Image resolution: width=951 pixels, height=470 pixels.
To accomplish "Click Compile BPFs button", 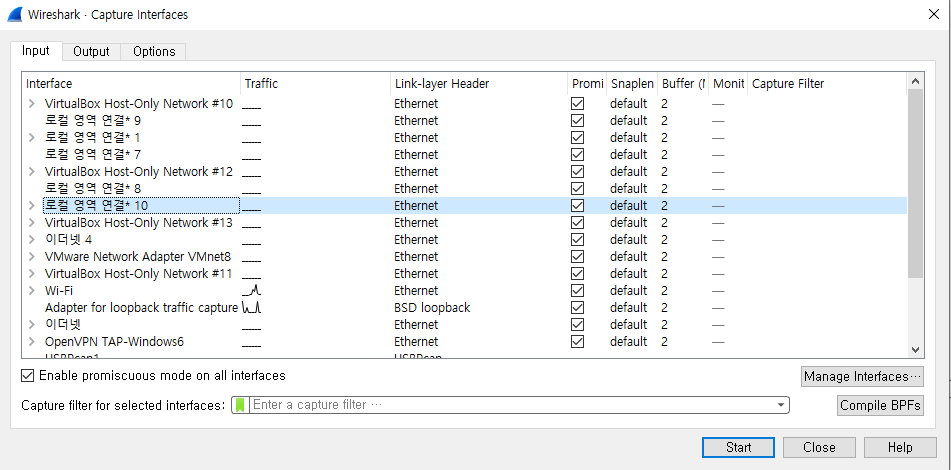I will click(x=880, y=405).
